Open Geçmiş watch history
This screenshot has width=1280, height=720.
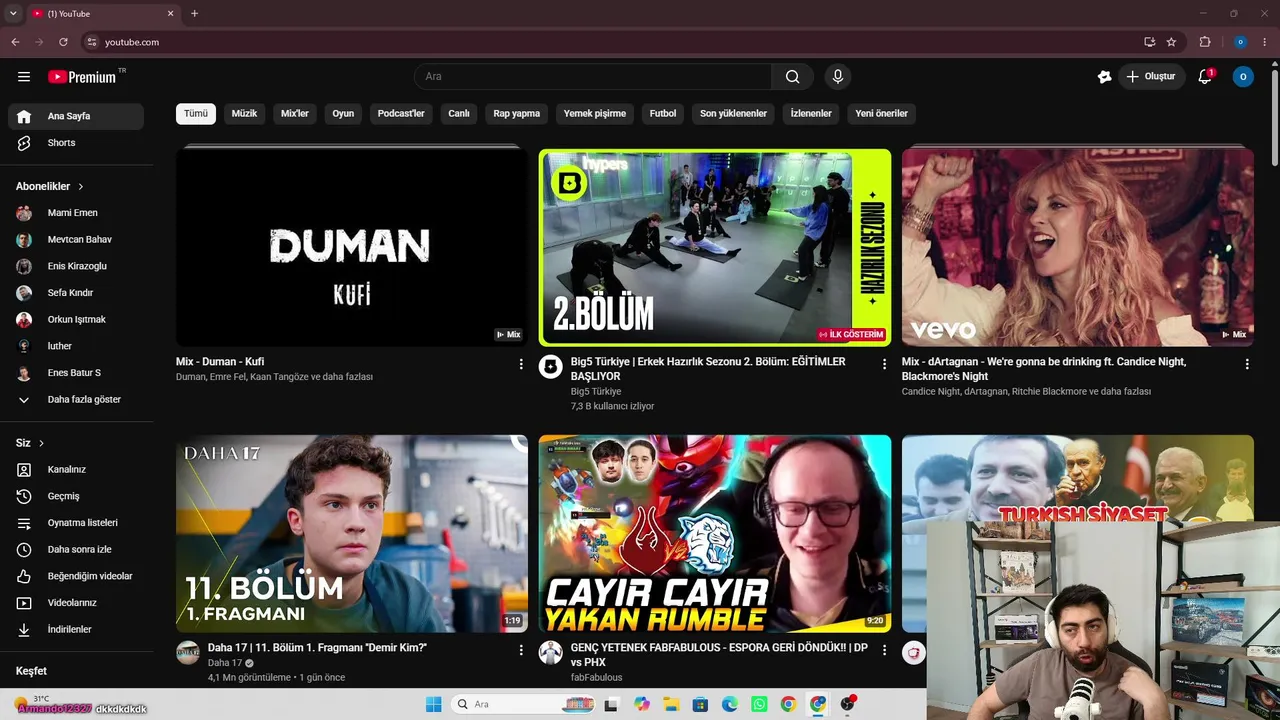(x=76, y=496)
